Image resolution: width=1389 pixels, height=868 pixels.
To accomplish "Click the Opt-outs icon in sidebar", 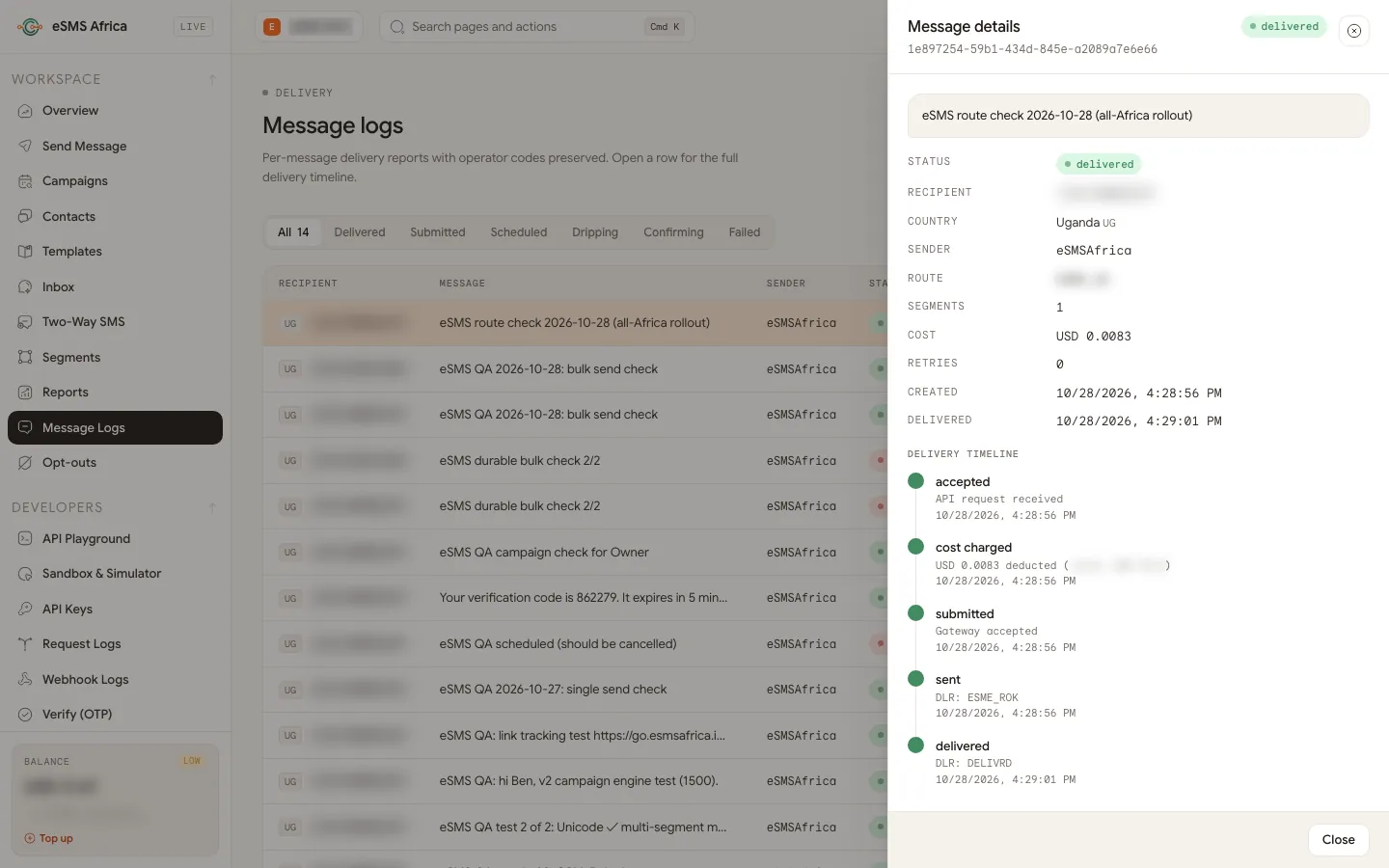I will click(x=25, y=463).
